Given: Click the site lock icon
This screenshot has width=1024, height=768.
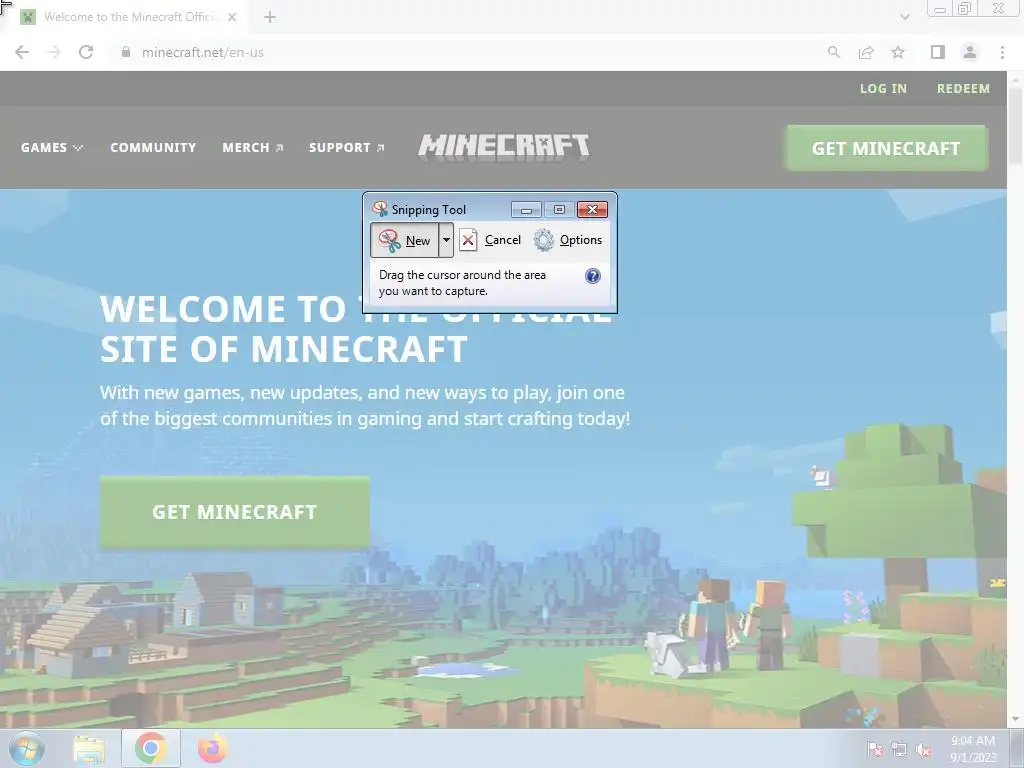Looking at the screenshot, I should coord(126,52).
